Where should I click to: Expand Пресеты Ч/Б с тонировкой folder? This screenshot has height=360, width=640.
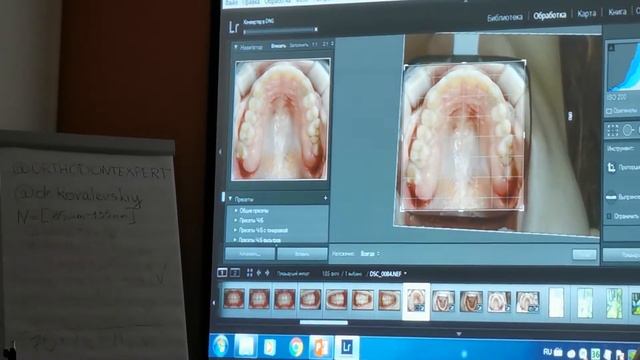tap(236, 230)
